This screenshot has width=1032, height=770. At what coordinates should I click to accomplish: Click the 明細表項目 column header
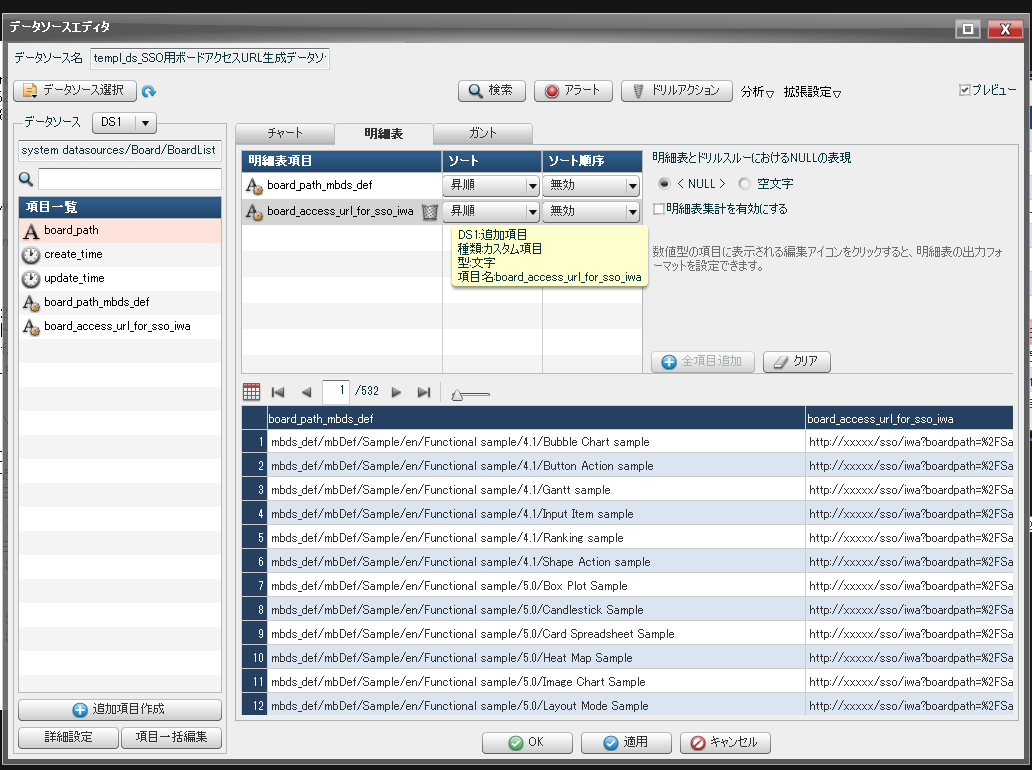[x=342, y=161]
